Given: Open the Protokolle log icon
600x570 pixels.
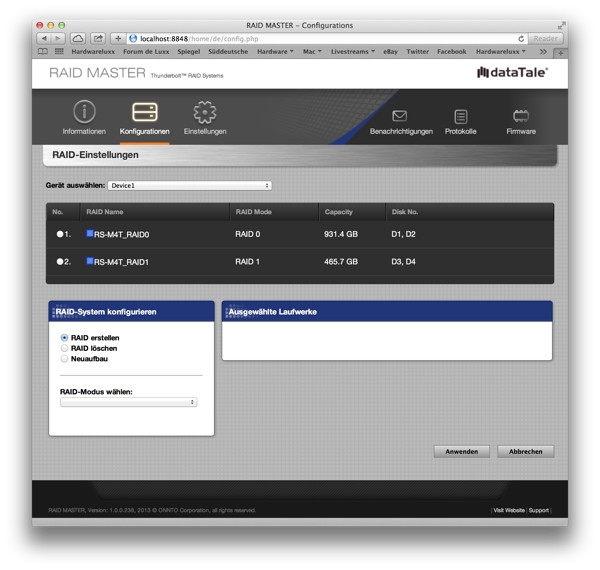Looking at the screenshot, I should 461,117.
